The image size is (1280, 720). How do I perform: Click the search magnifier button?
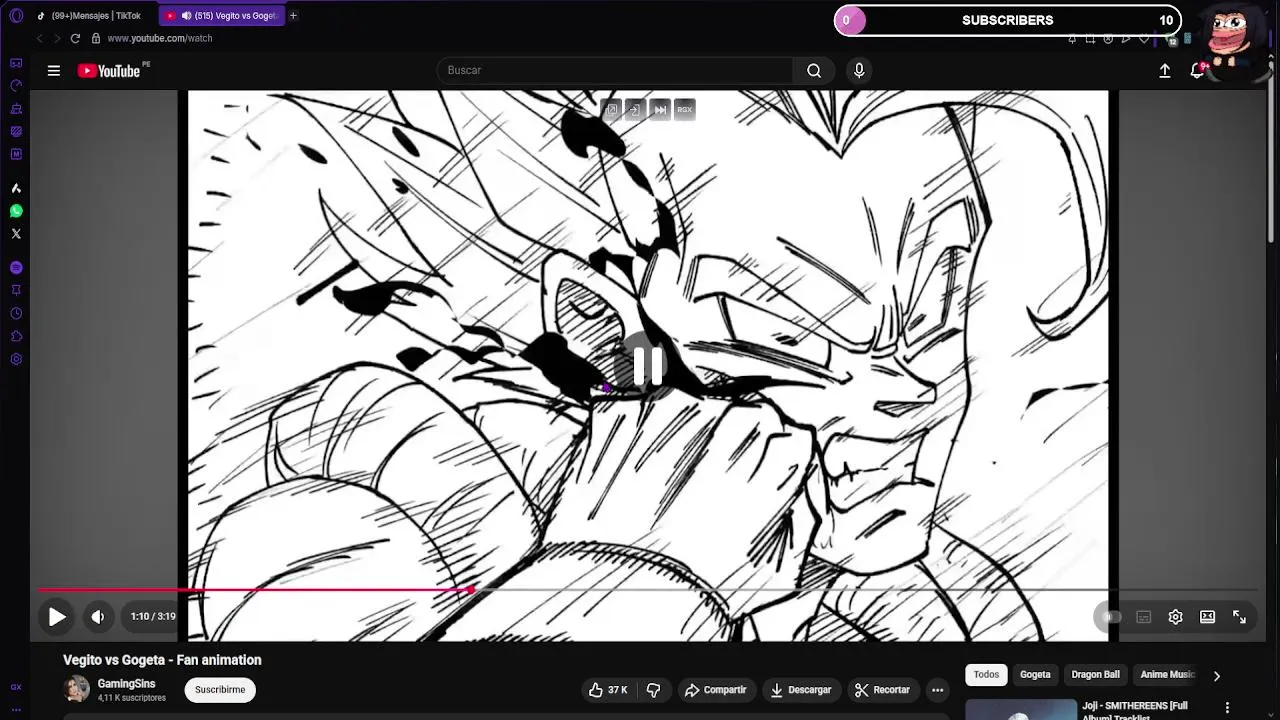[x=814, y=70]
